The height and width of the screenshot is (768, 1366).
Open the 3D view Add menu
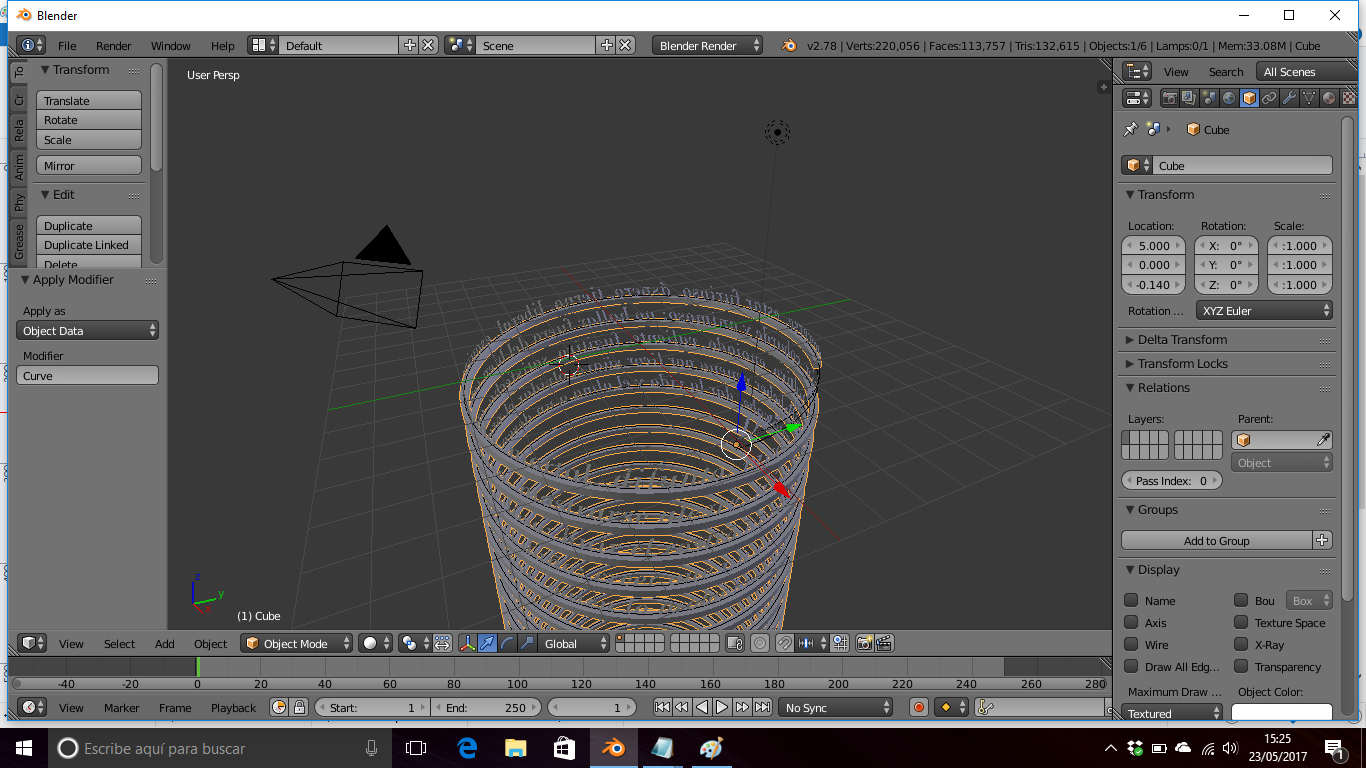pyautogui.click(x=165, y=643)
